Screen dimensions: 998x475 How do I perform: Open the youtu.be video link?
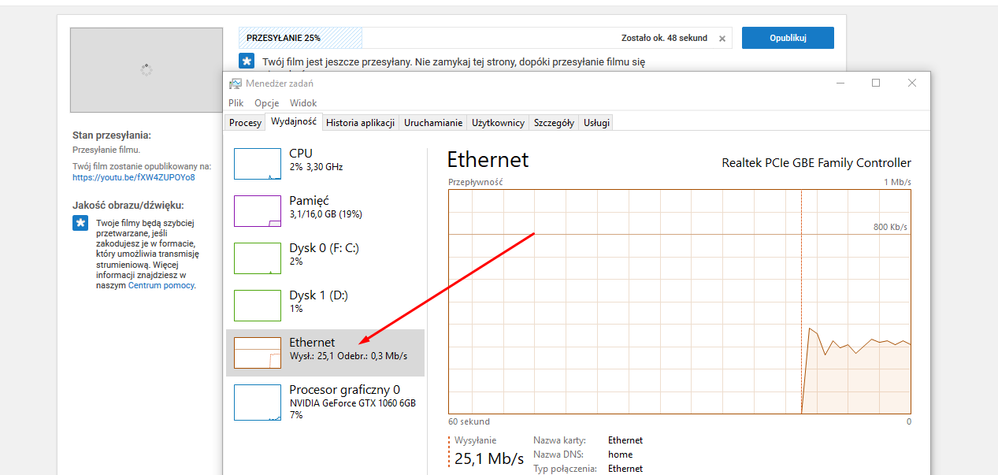[133, 177]
